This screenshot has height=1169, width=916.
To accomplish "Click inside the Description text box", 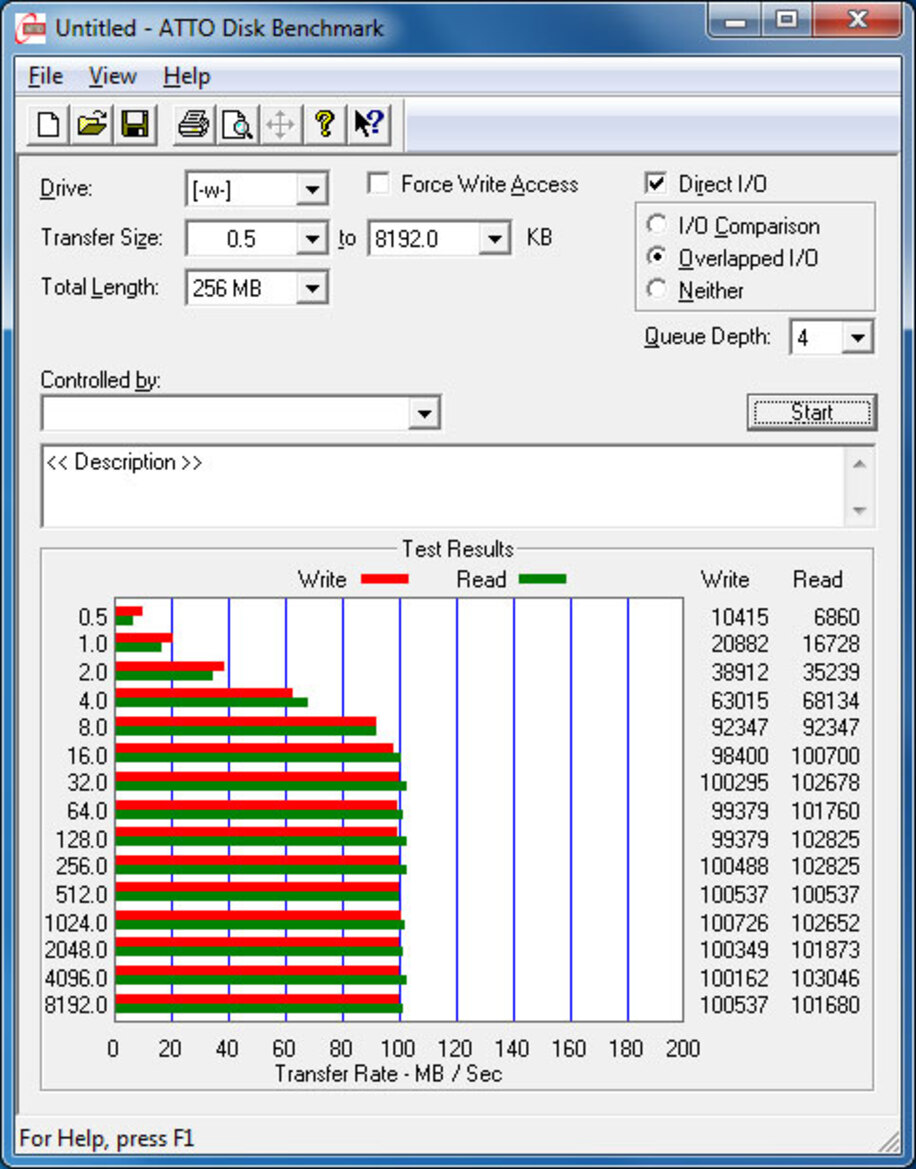I will 443,487.
